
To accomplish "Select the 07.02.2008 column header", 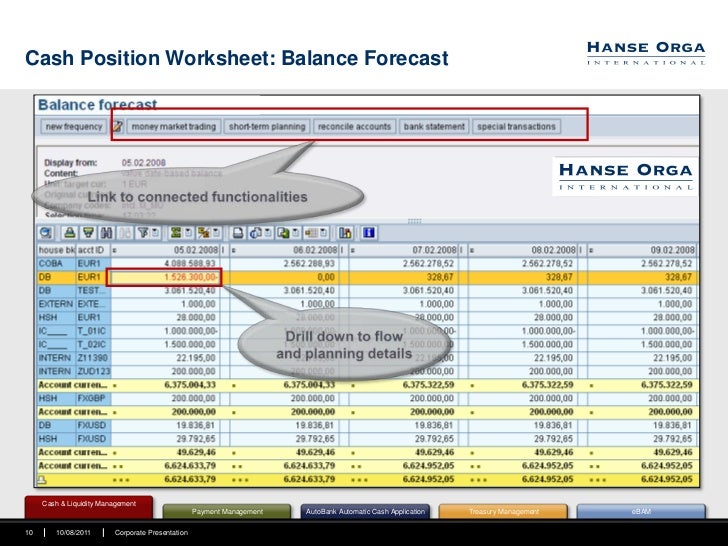I will (x=404, y=250).
